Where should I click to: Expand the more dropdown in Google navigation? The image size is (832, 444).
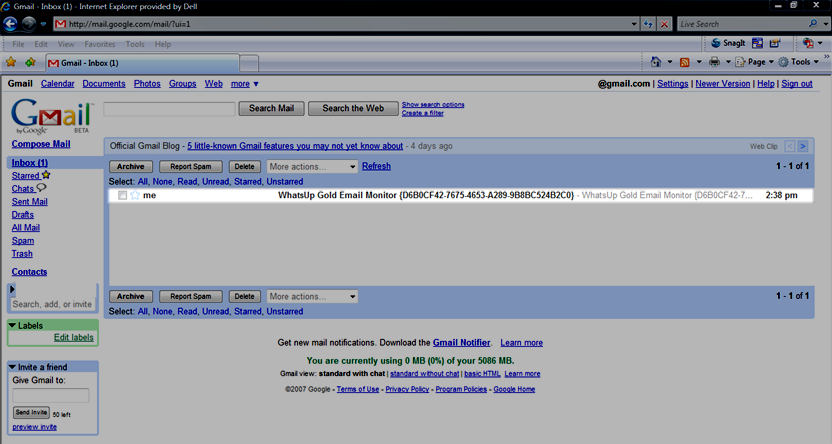coord(245,84)
